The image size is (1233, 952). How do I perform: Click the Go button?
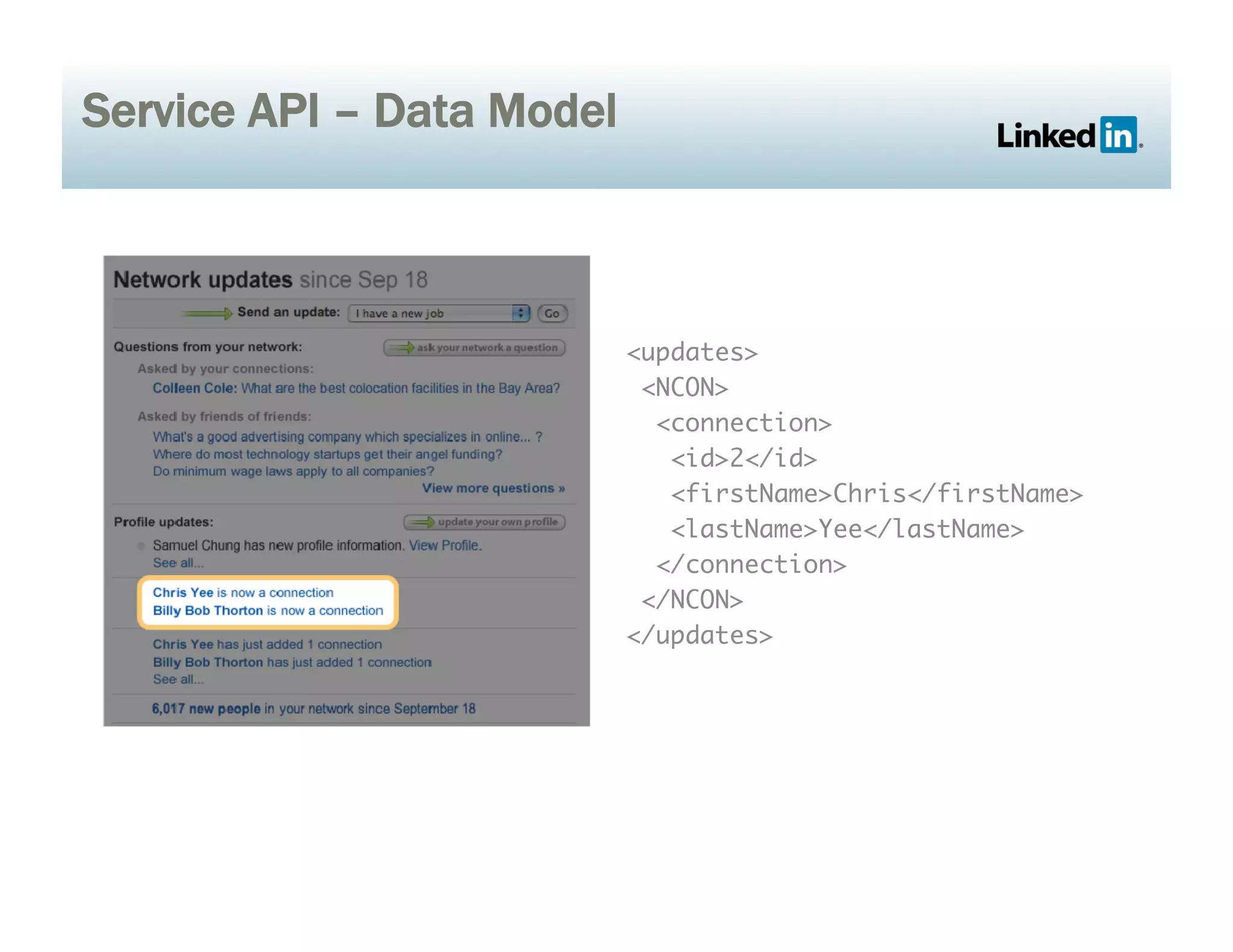(x=552, y=313)
